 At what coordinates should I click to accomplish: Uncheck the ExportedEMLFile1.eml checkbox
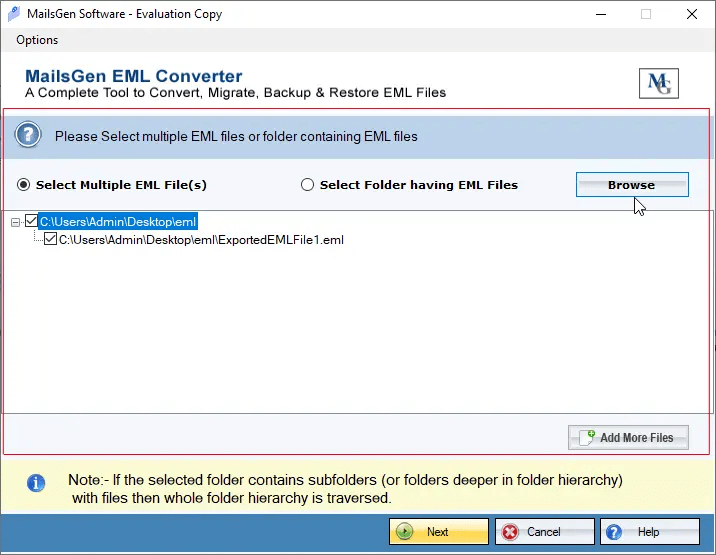coord(51,240)
